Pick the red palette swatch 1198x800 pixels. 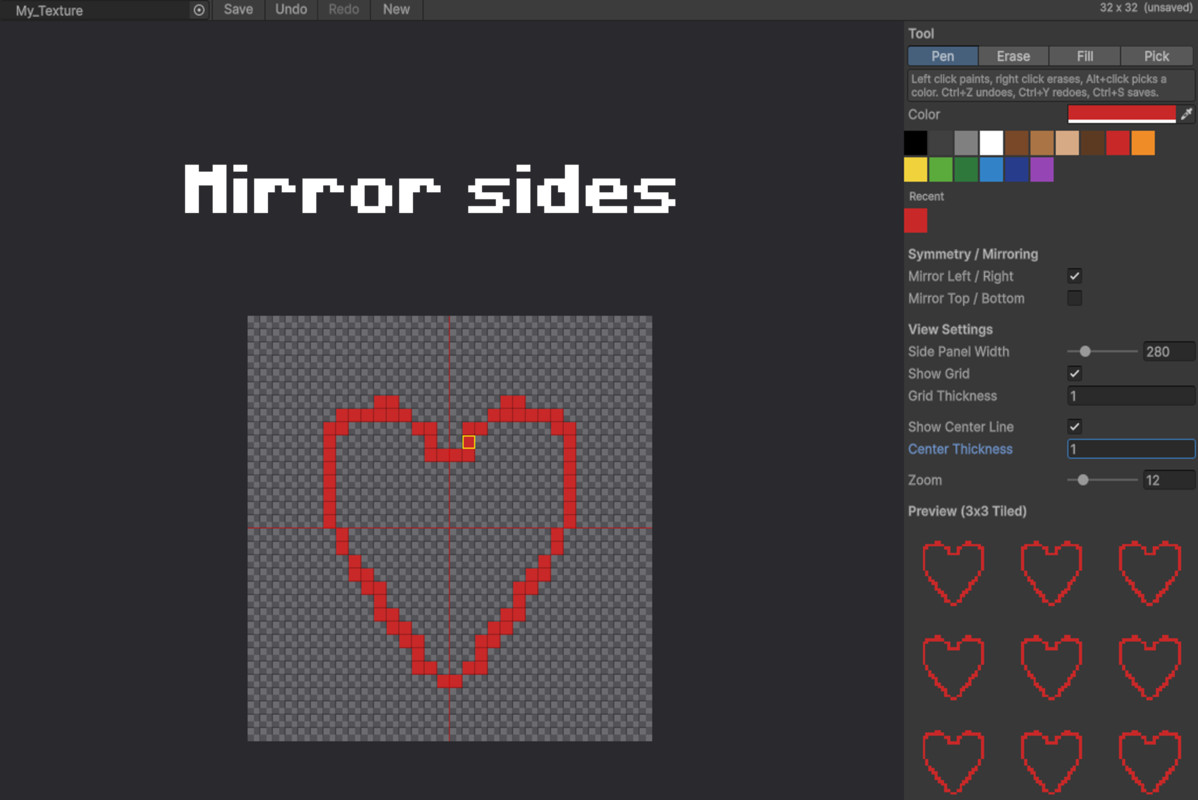click(1118, 143)
